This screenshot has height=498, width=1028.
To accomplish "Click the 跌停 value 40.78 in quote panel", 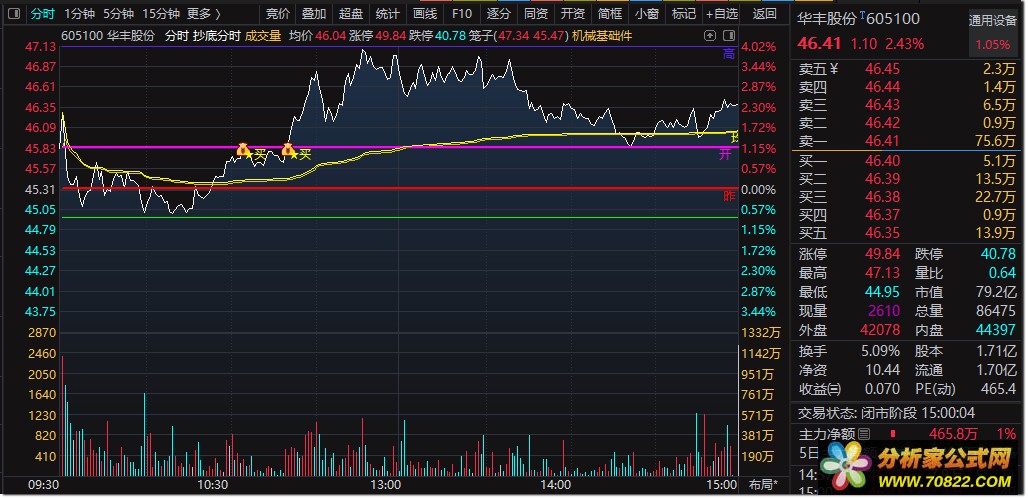I will click(999, 254).
